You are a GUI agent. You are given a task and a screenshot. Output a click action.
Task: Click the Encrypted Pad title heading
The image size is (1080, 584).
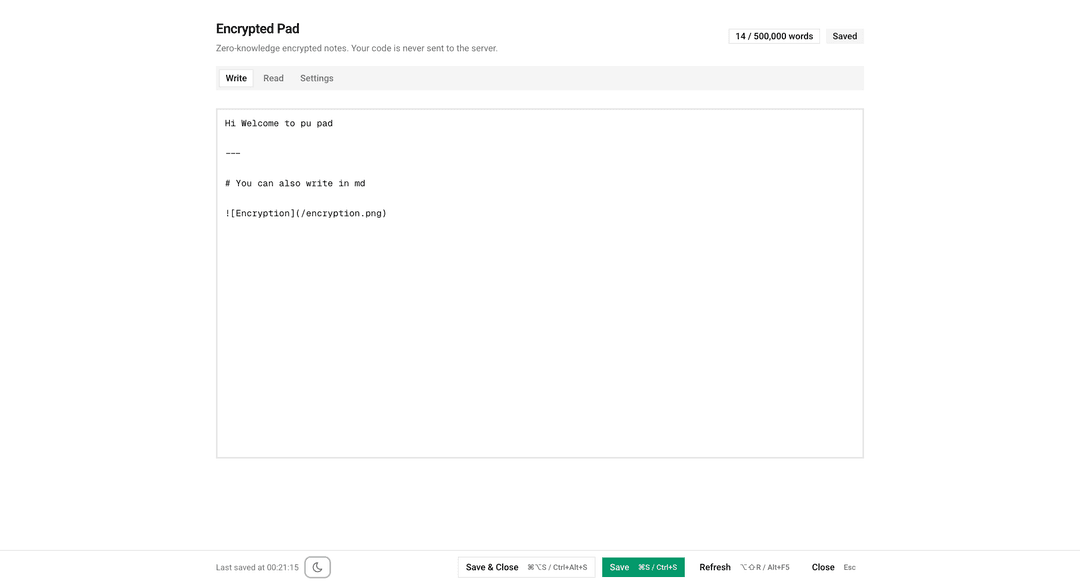(258, 29)
